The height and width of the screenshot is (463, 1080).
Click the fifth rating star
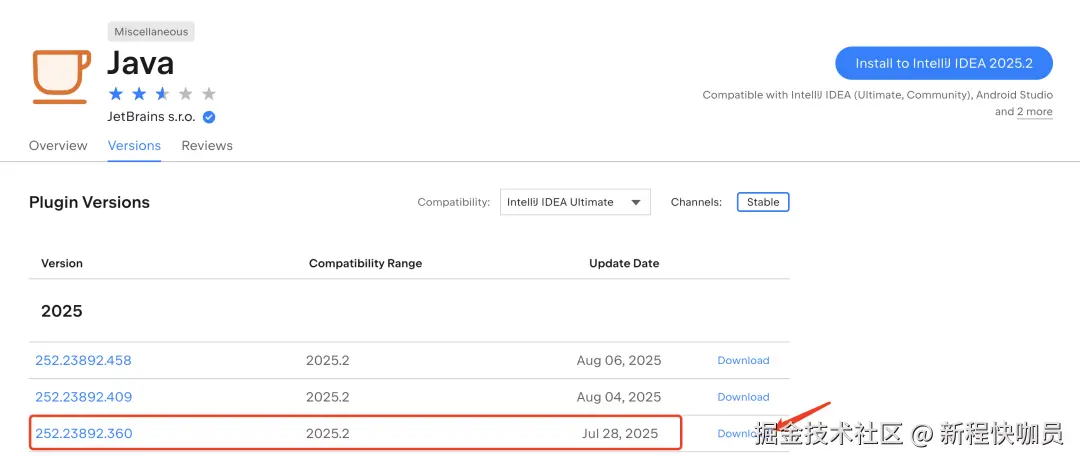pos(208,94)
